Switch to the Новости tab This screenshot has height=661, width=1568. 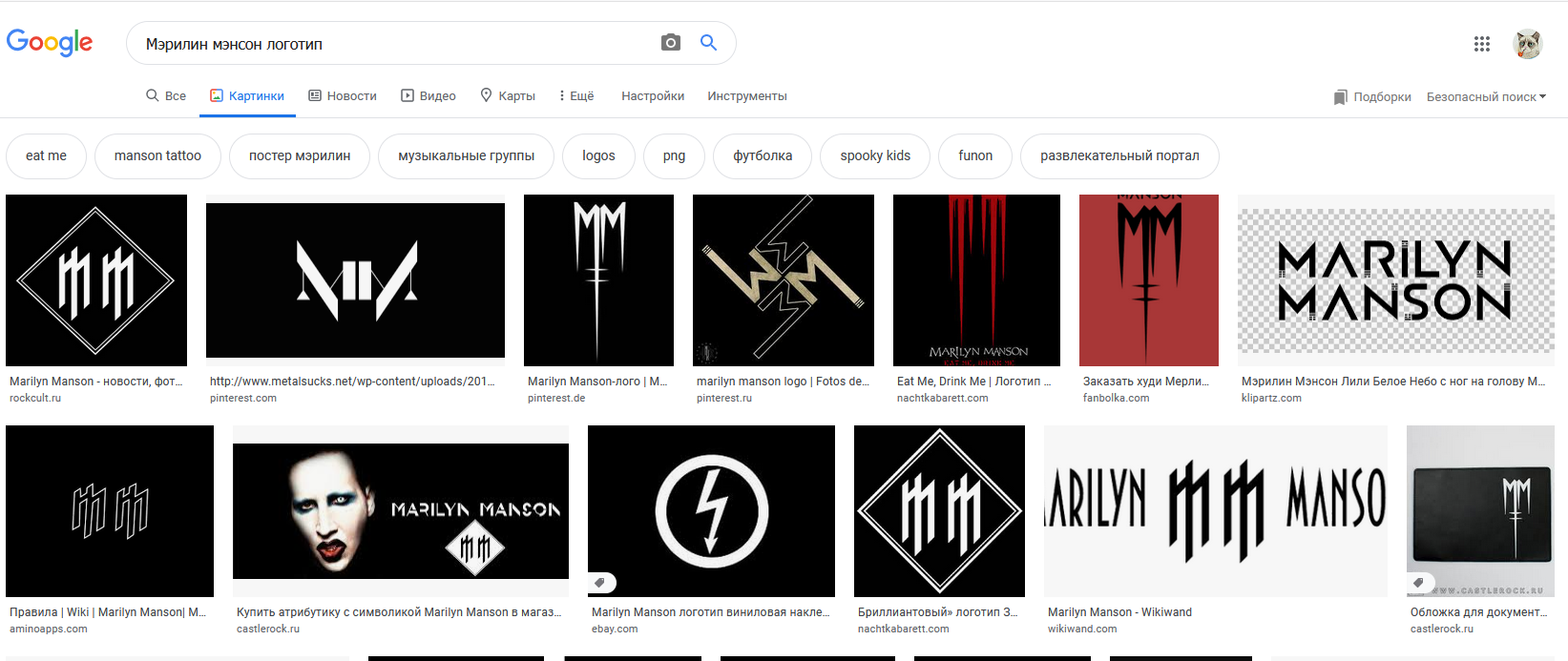pos(343,96)
